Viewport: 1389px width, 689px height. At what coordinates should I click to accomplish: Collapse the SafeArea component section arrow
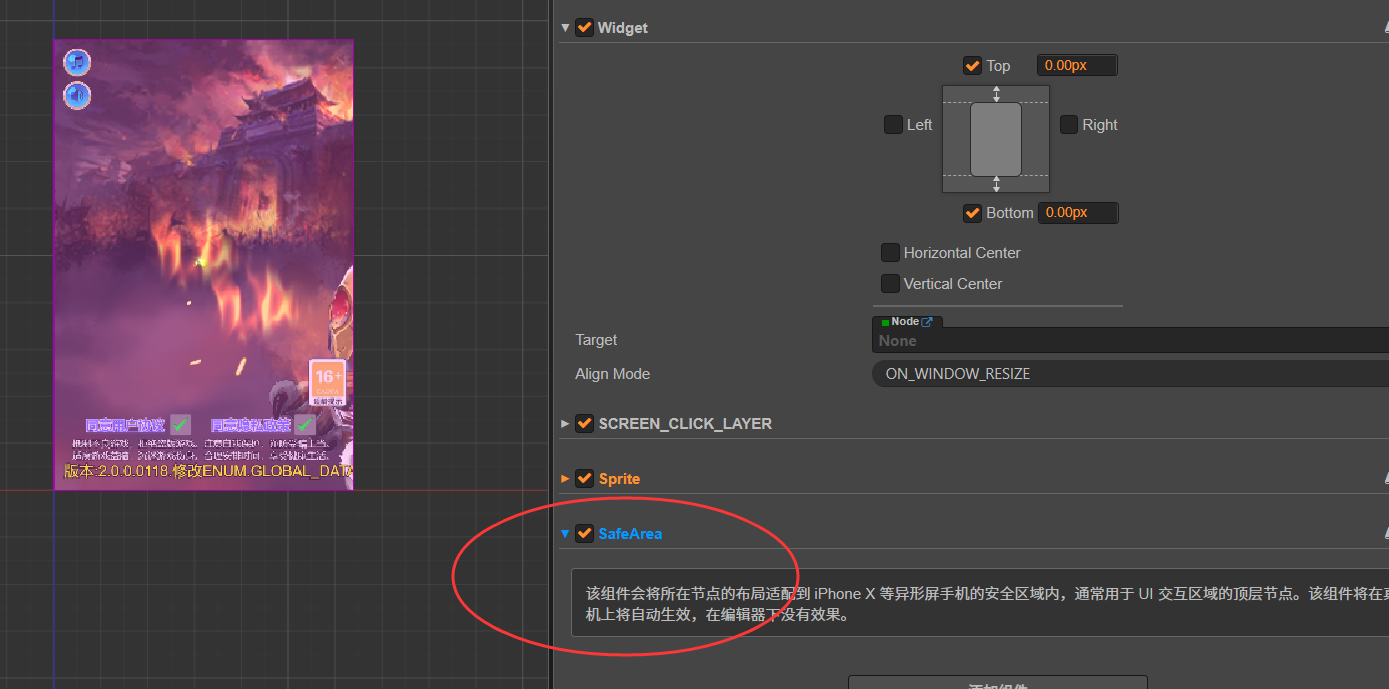[566, 534]
